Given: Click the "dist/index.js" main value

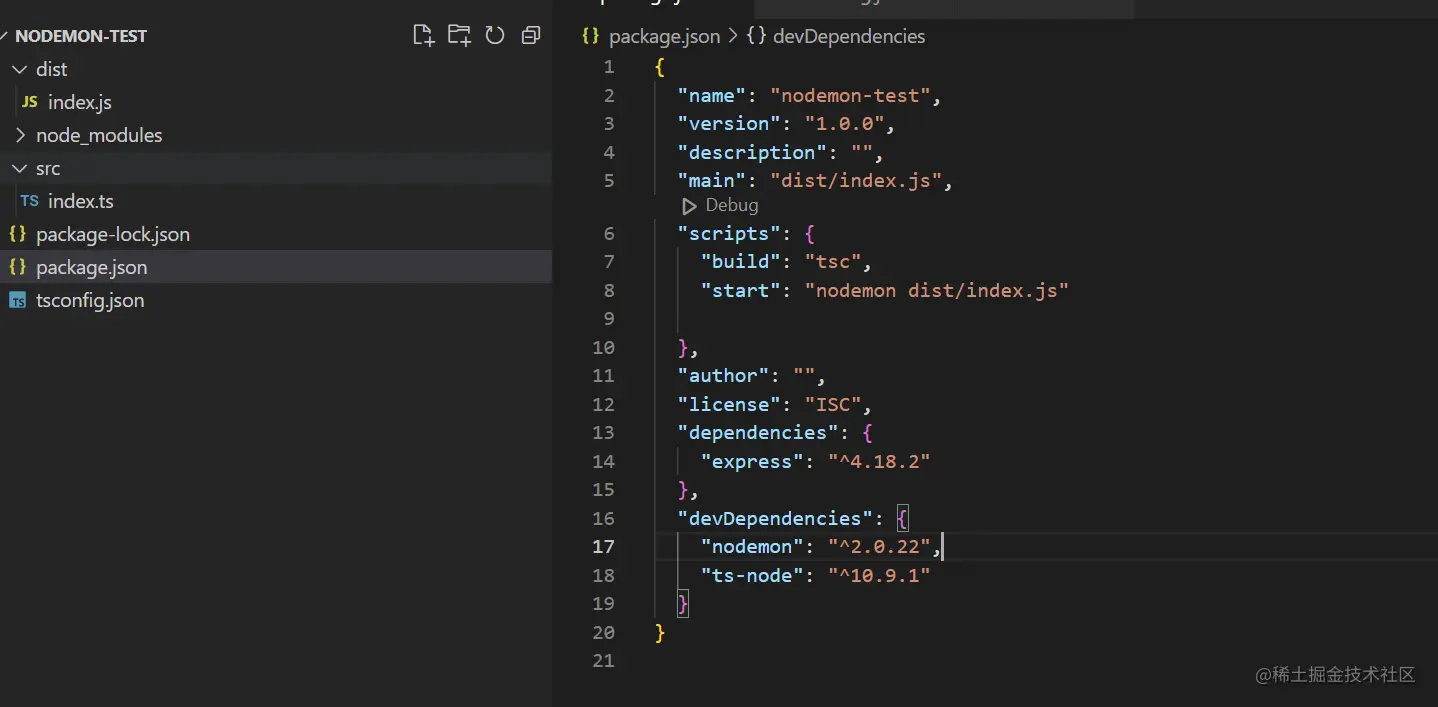Looking at the screenshot, I should 857,180.
